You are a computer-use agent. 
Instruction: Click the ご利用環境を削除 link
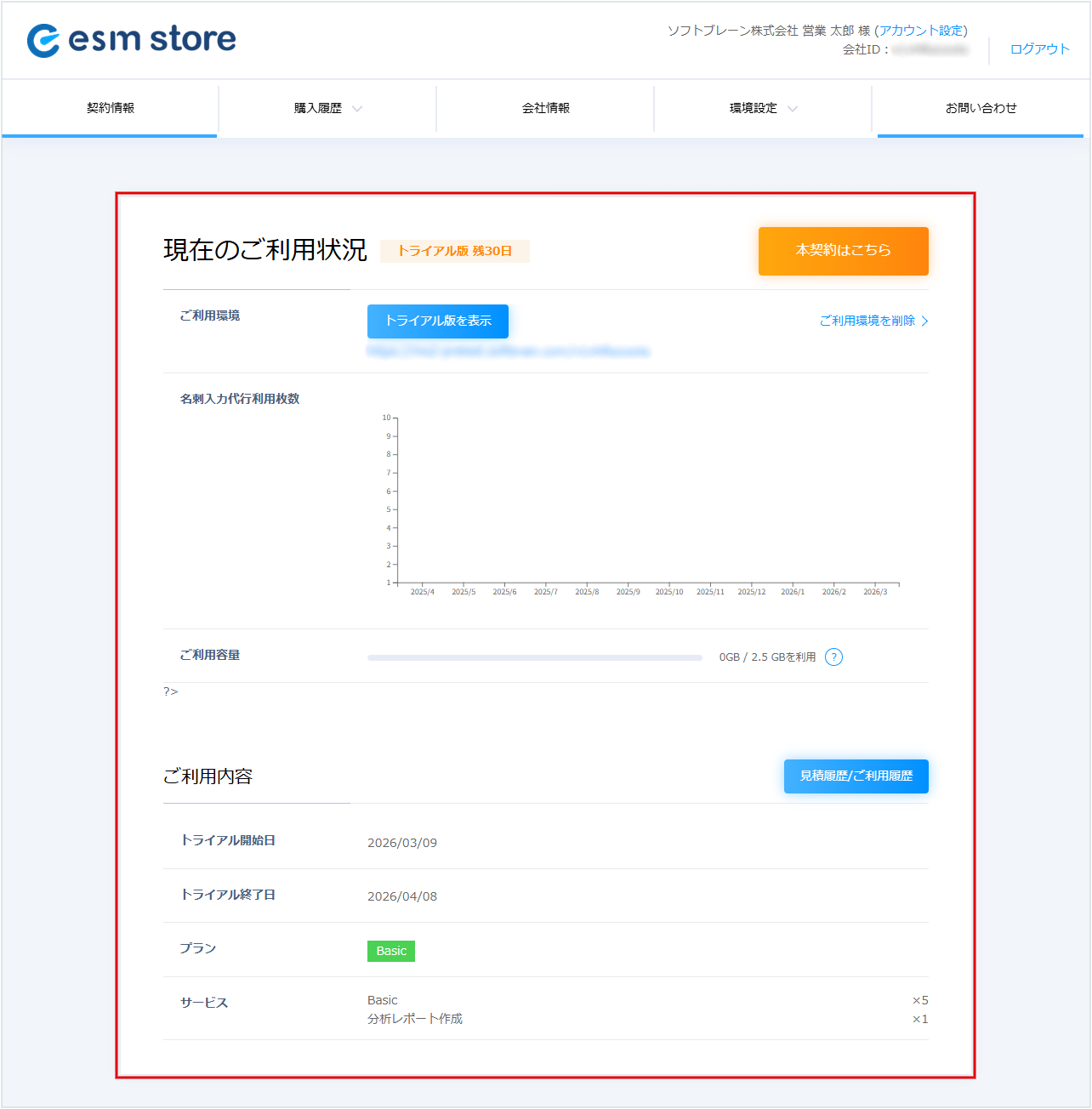point(867,321)
